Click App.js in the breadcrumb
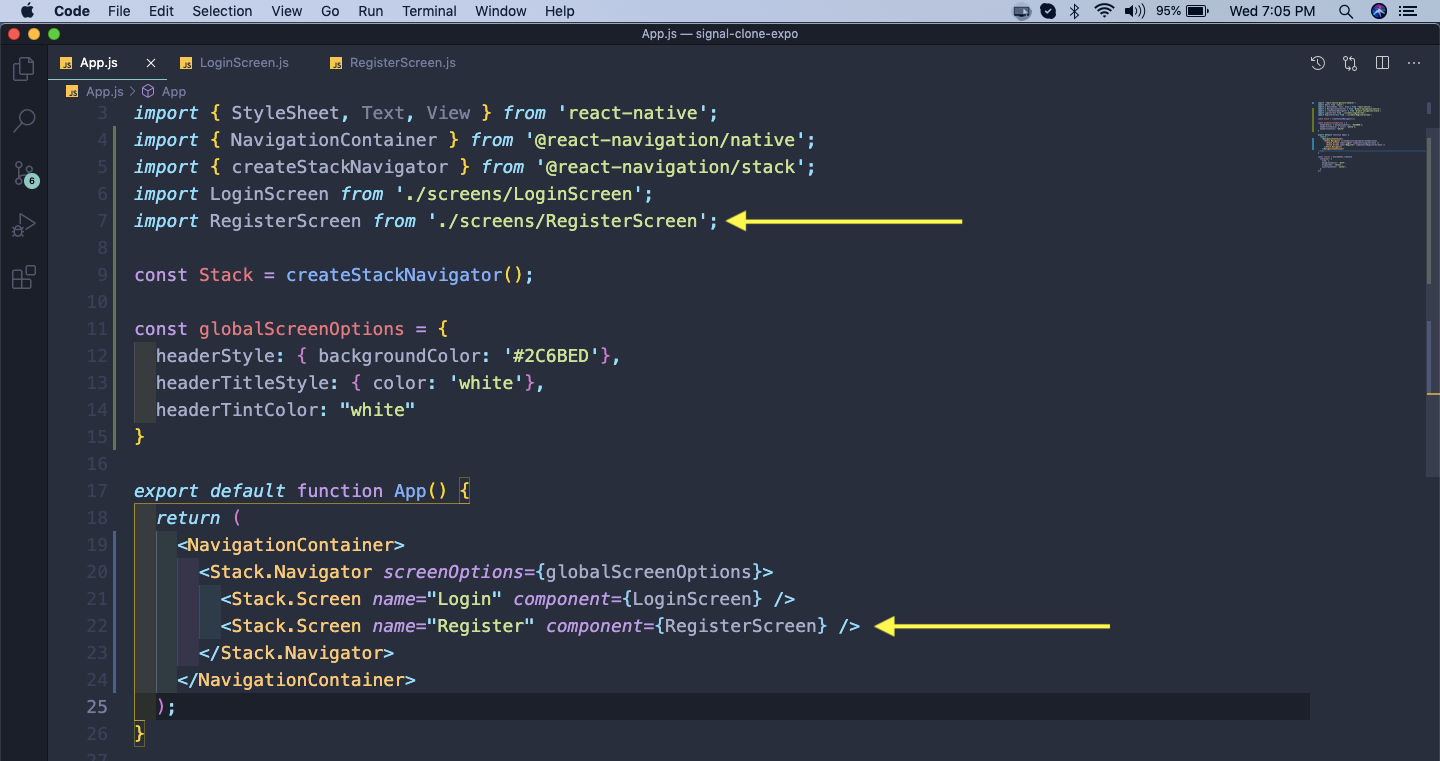The image size is (1440, 761). click(104, 91)
